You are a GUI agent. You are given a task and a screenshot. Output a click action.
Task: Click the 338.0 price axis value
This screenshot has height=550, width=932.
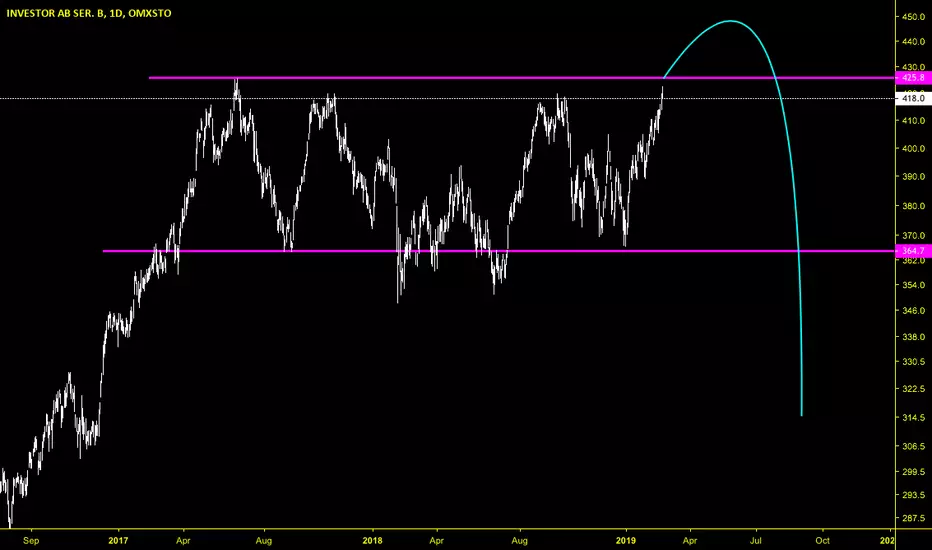(x=914, y=337)
